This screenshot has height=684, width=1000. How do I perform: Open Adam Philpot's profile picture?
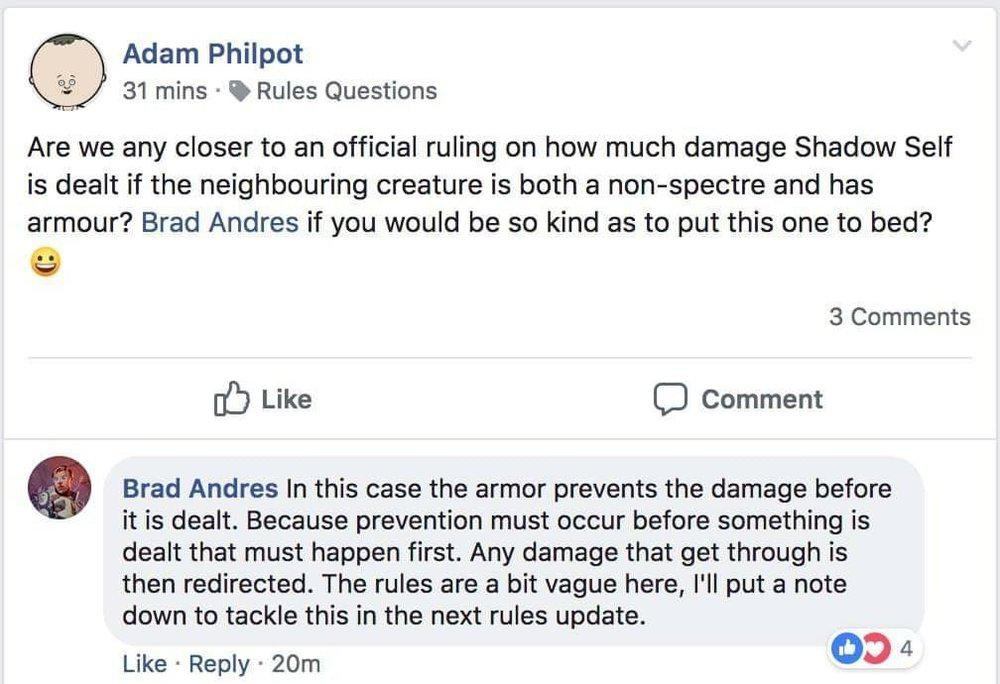pos(65,69)
